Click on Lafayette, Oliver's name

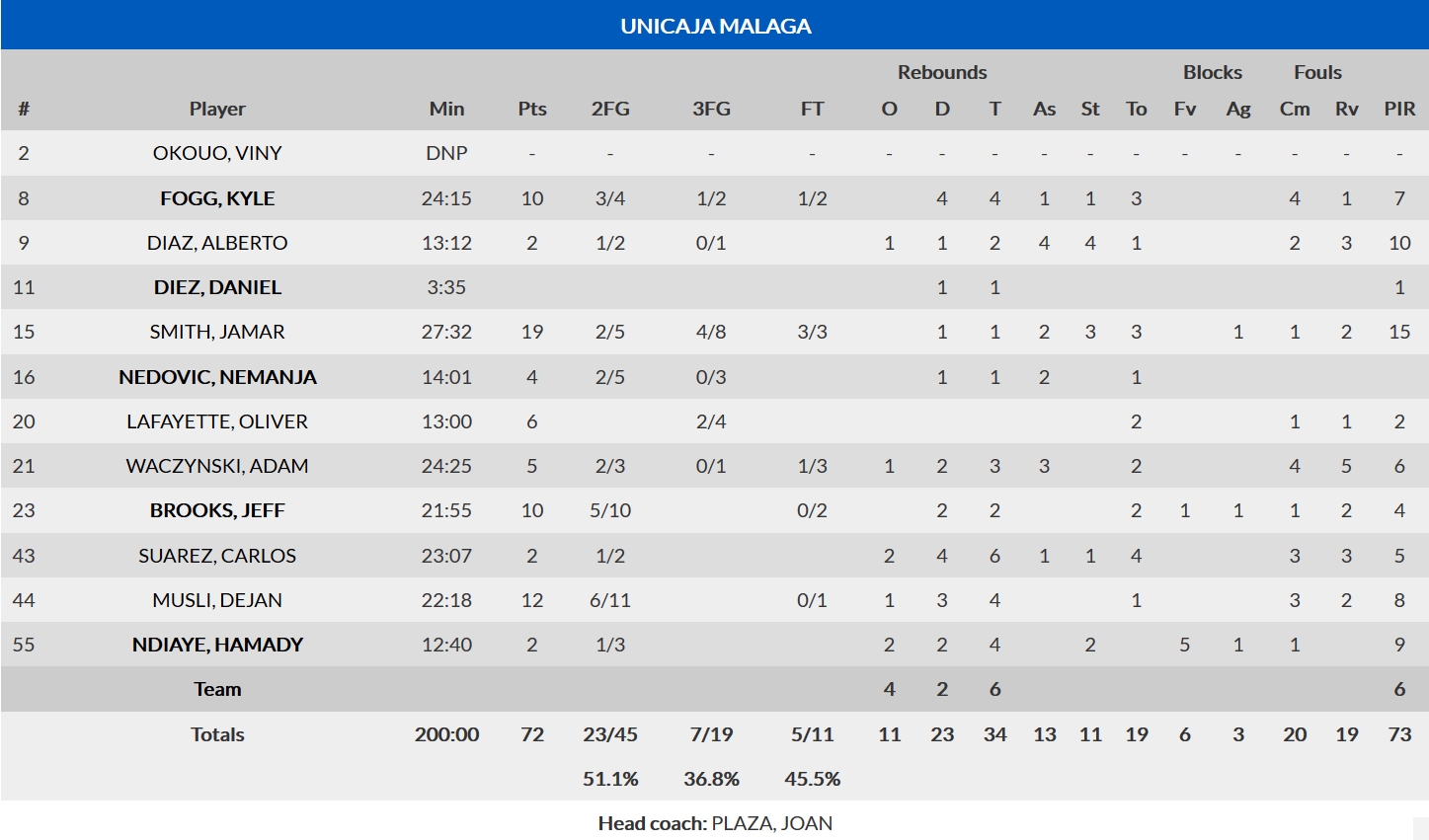pos(217,421)
